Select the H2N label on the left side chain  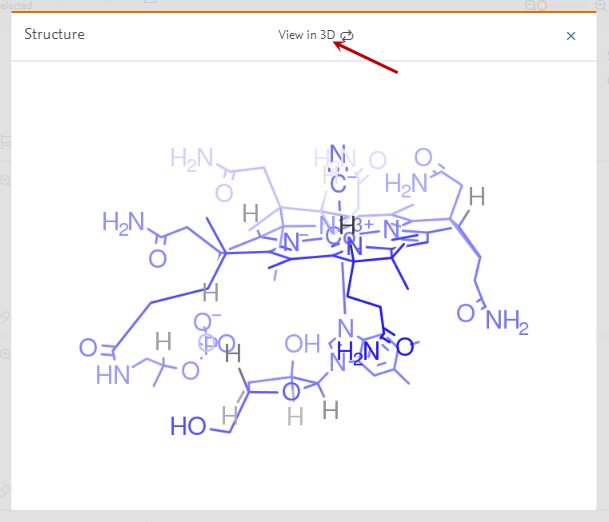123,221
